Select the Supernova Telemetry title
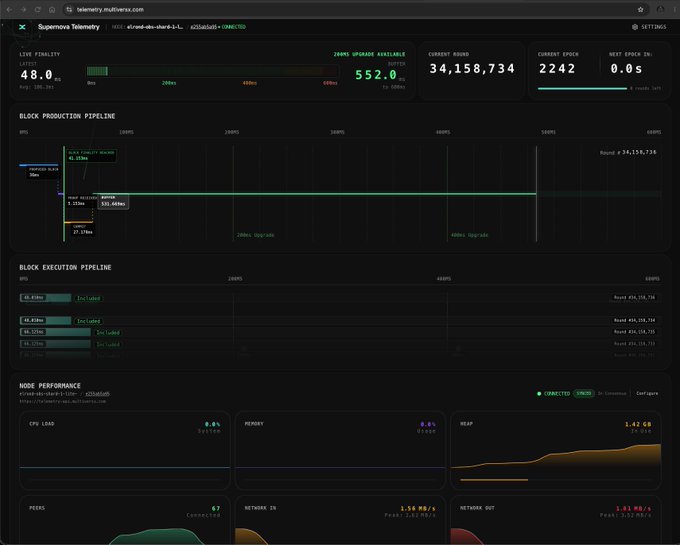680x545 pixels. coord(69,27)
